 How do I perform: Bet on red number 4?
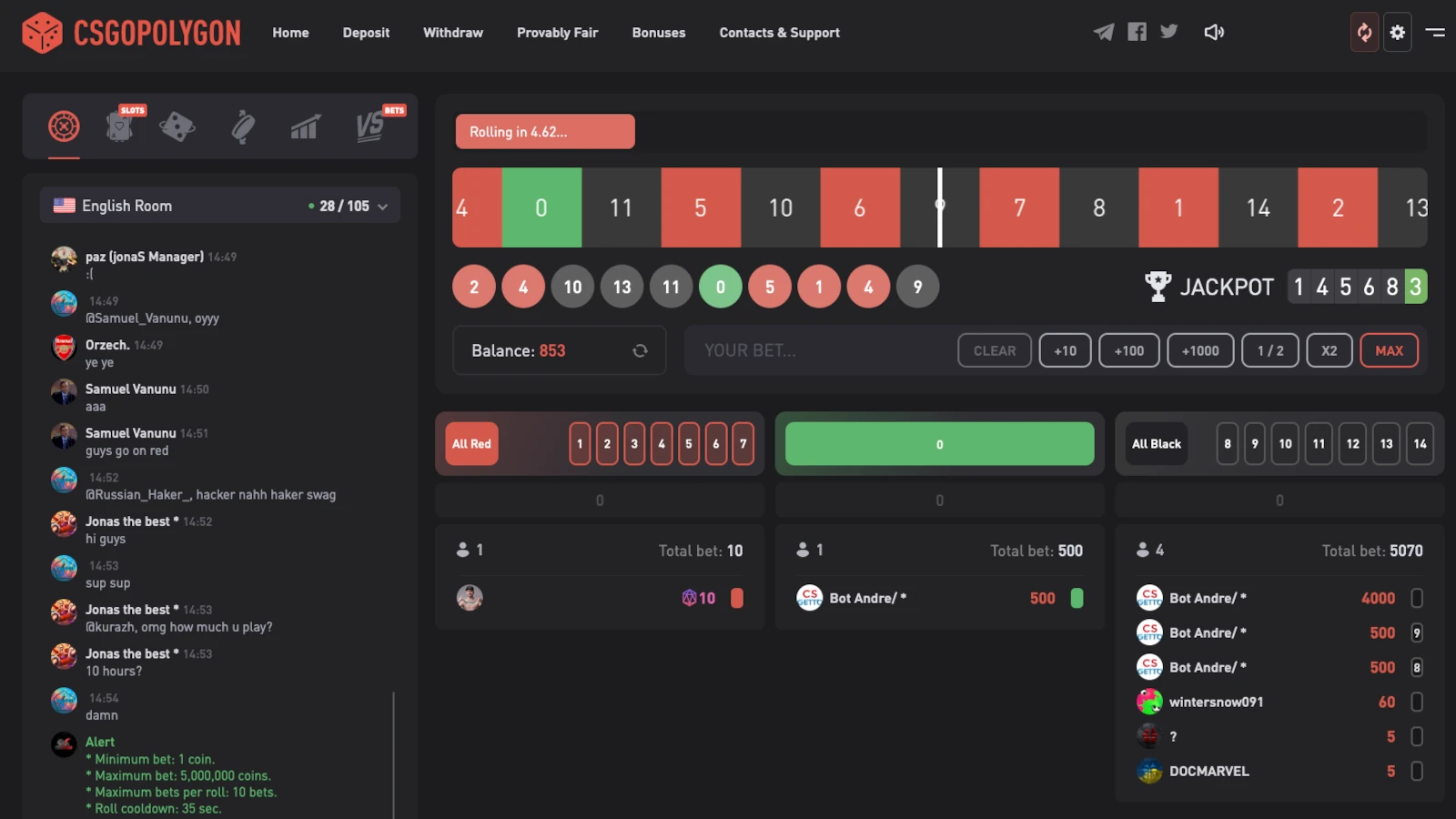[662, 444]
